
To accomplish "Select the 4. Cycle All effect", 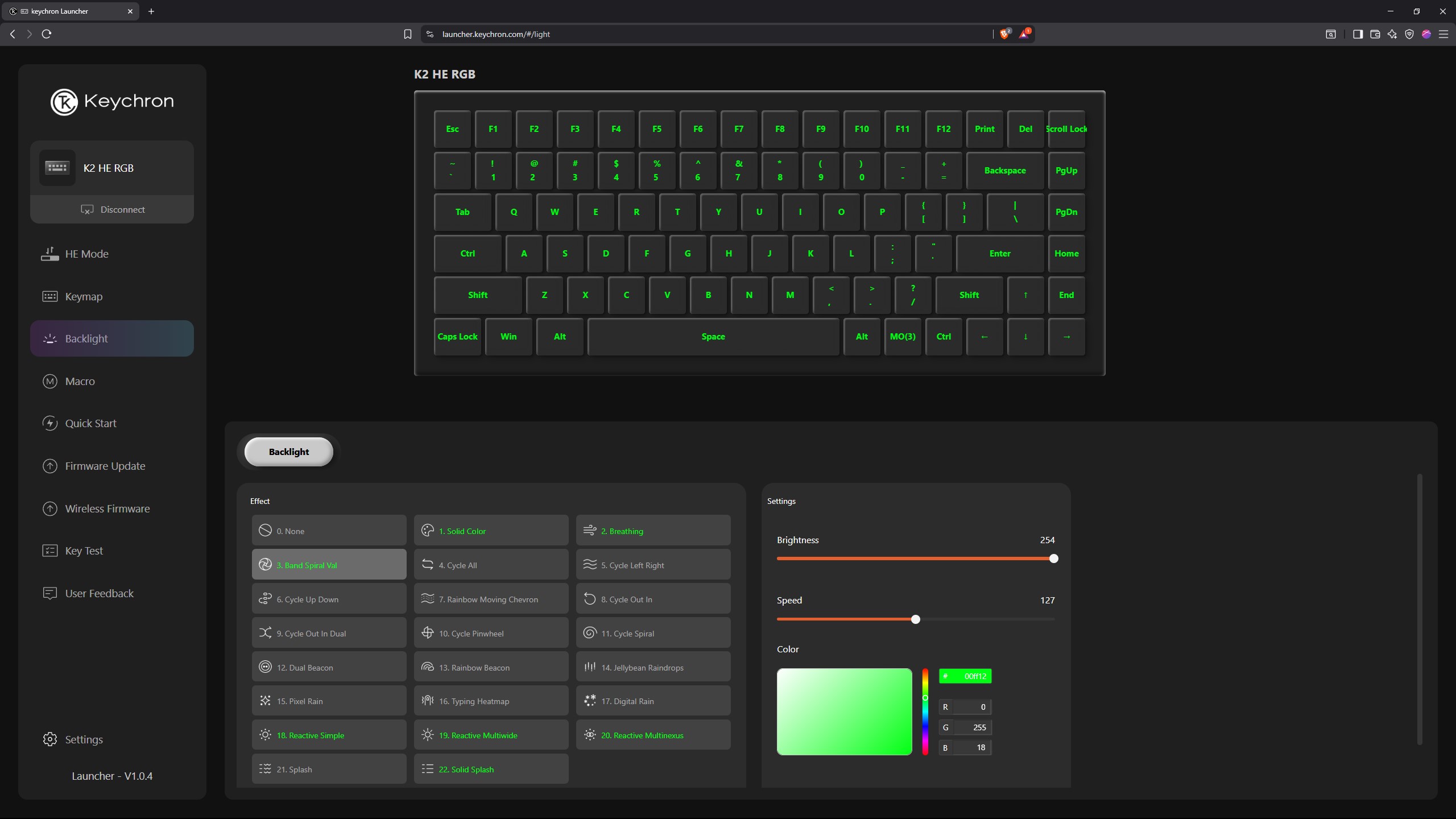I will [x=491, y=565].
